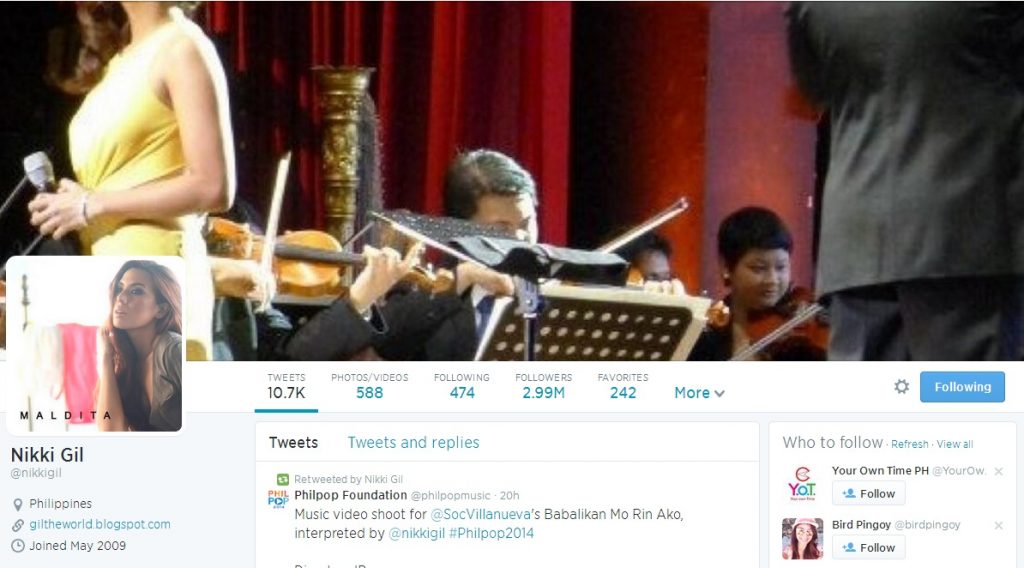Click the #Philpop2014 hashtag
The height and width of the screenshot is (568, 1024).
491,533
